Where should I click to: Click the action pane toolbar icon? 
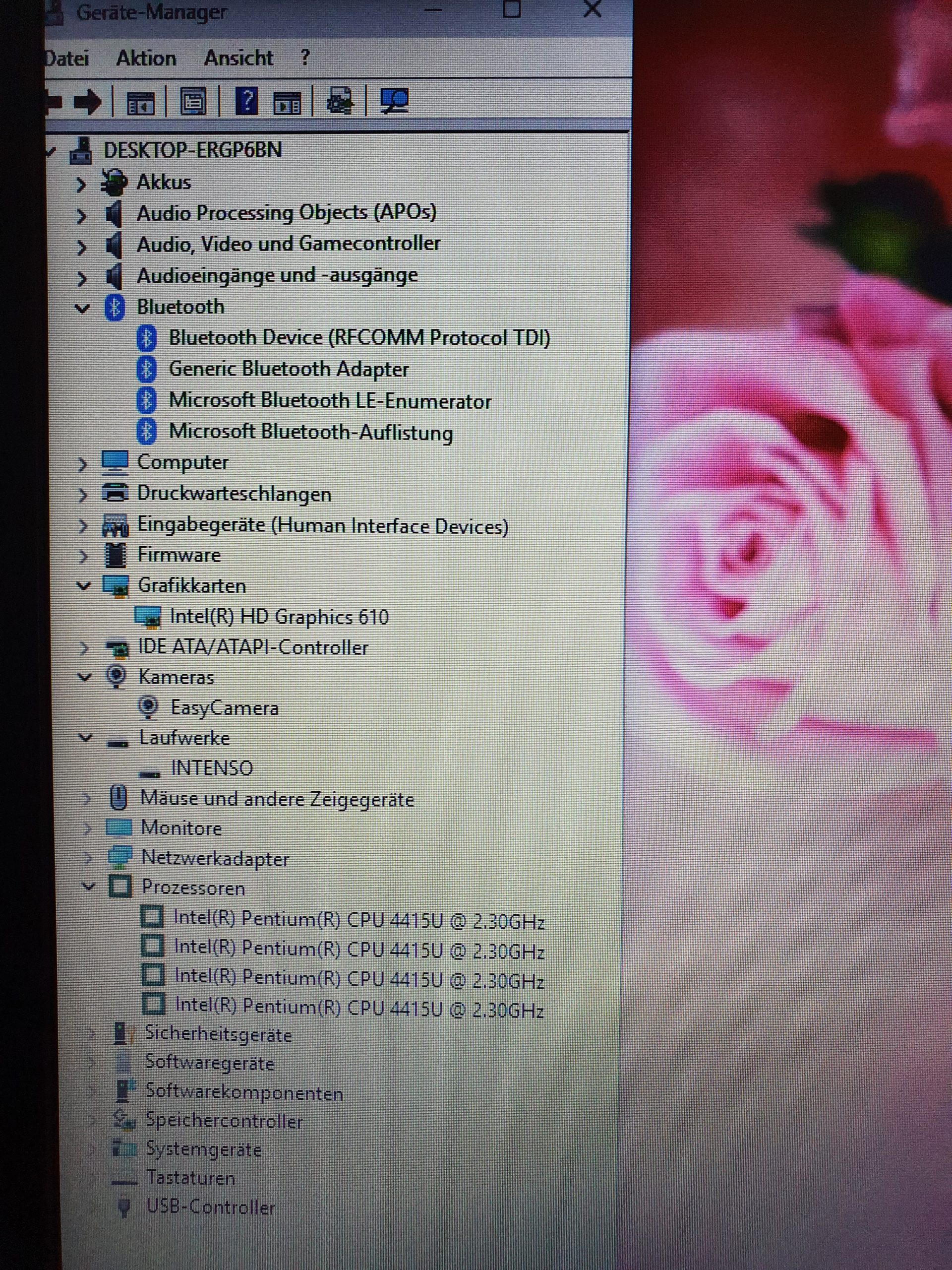tap(287, 103)
